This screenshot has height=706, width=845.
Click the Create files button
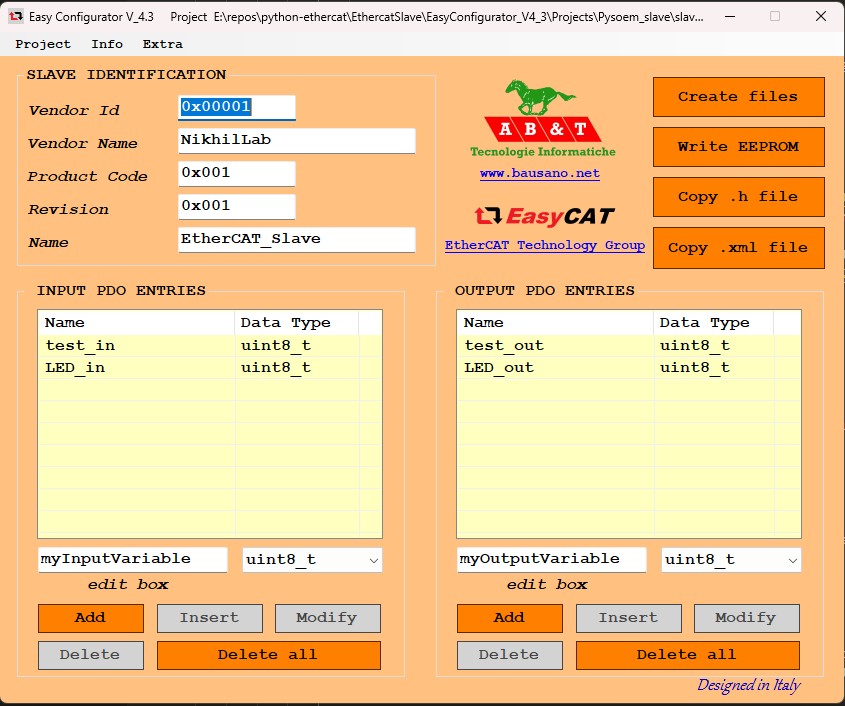coord(738,97)
